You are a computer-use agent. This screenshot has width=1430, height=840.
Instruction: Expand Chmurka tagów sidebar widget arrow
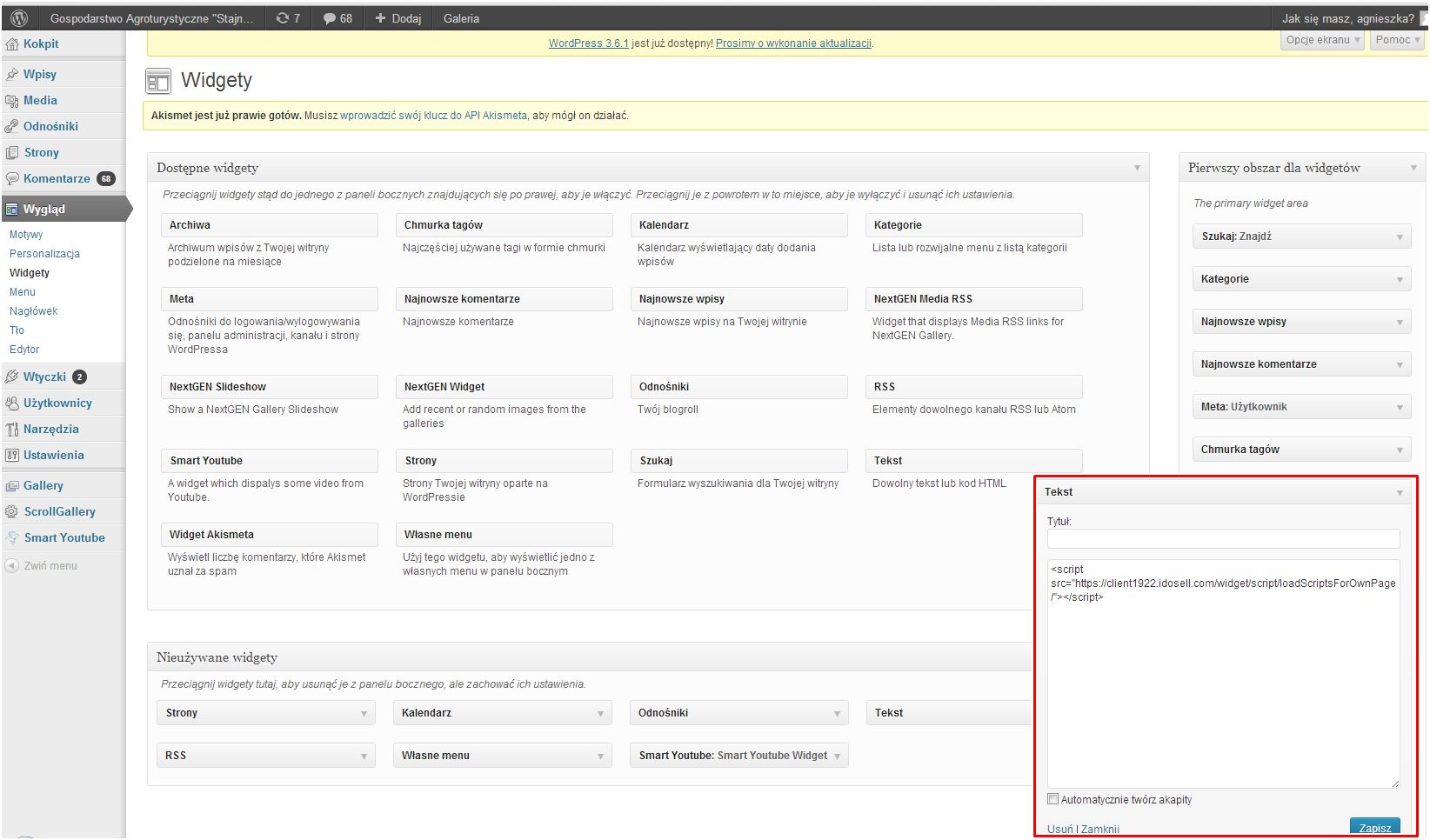point(1400,450)
